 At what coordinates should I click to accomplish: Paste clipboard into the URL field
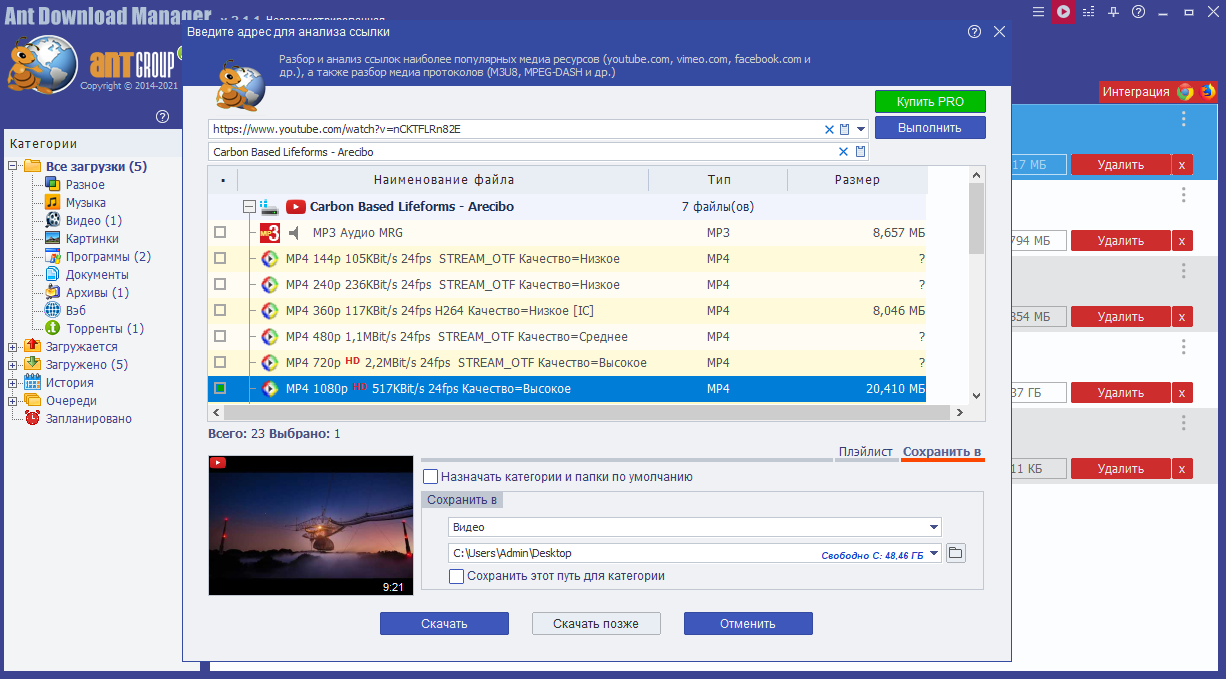844,129
